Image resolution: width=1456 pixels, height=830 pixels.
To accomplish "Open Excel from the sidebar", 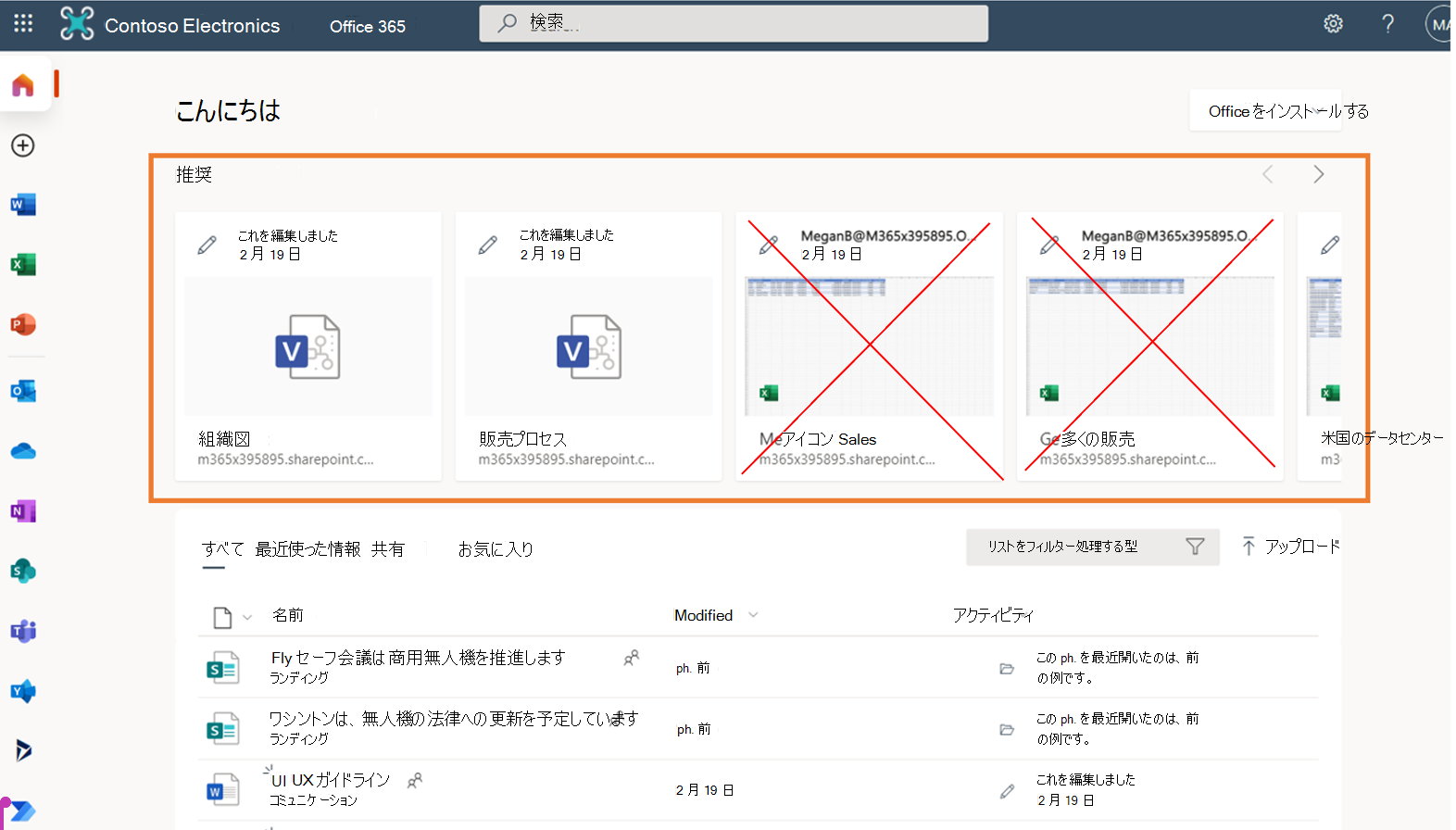I will [x=23, y=265].
